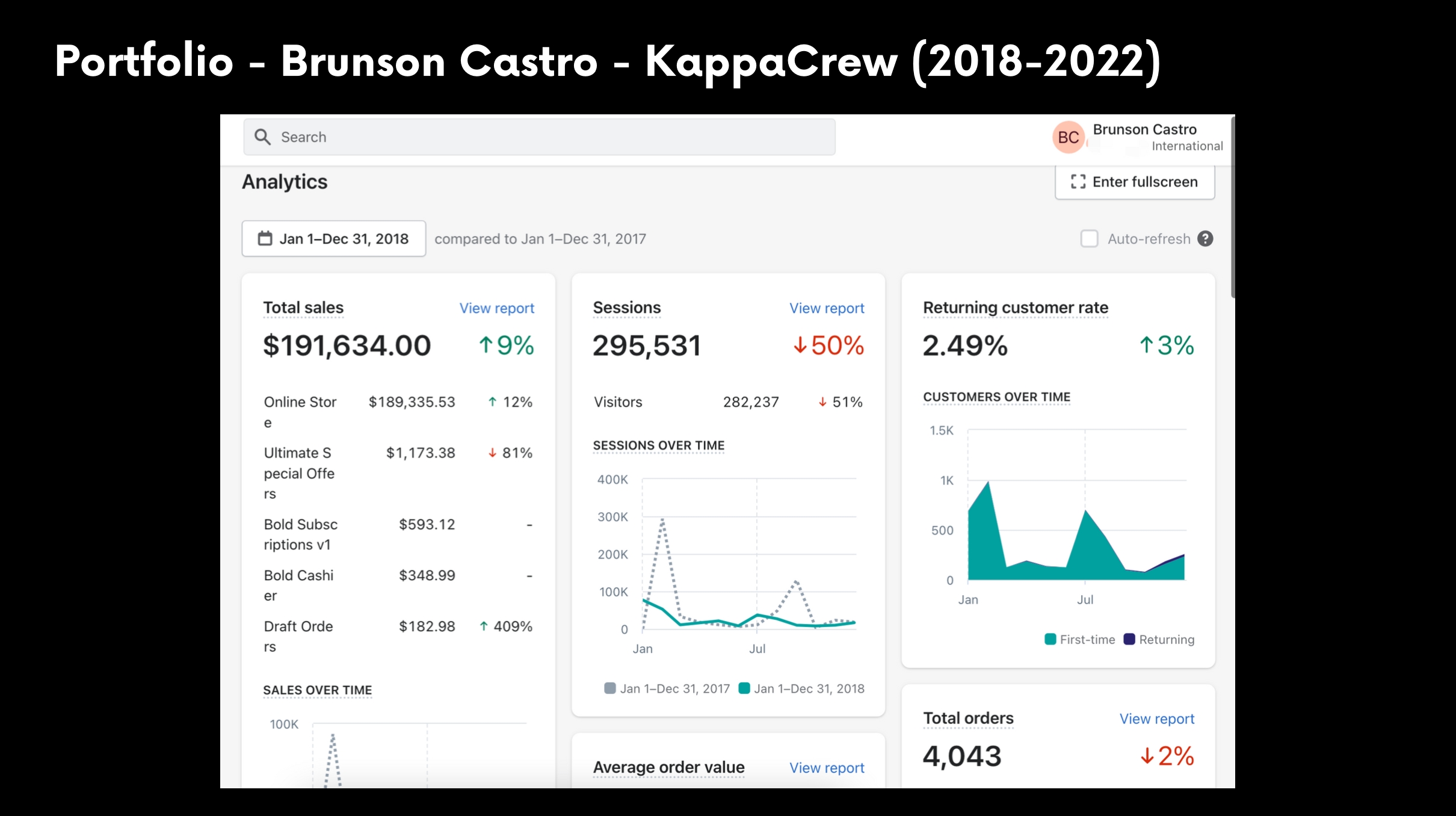The image size is (1456, 816).
Task: Enable the Auto-refresh checkbox
Action: pyautogui.click(x=1089, y=239)
